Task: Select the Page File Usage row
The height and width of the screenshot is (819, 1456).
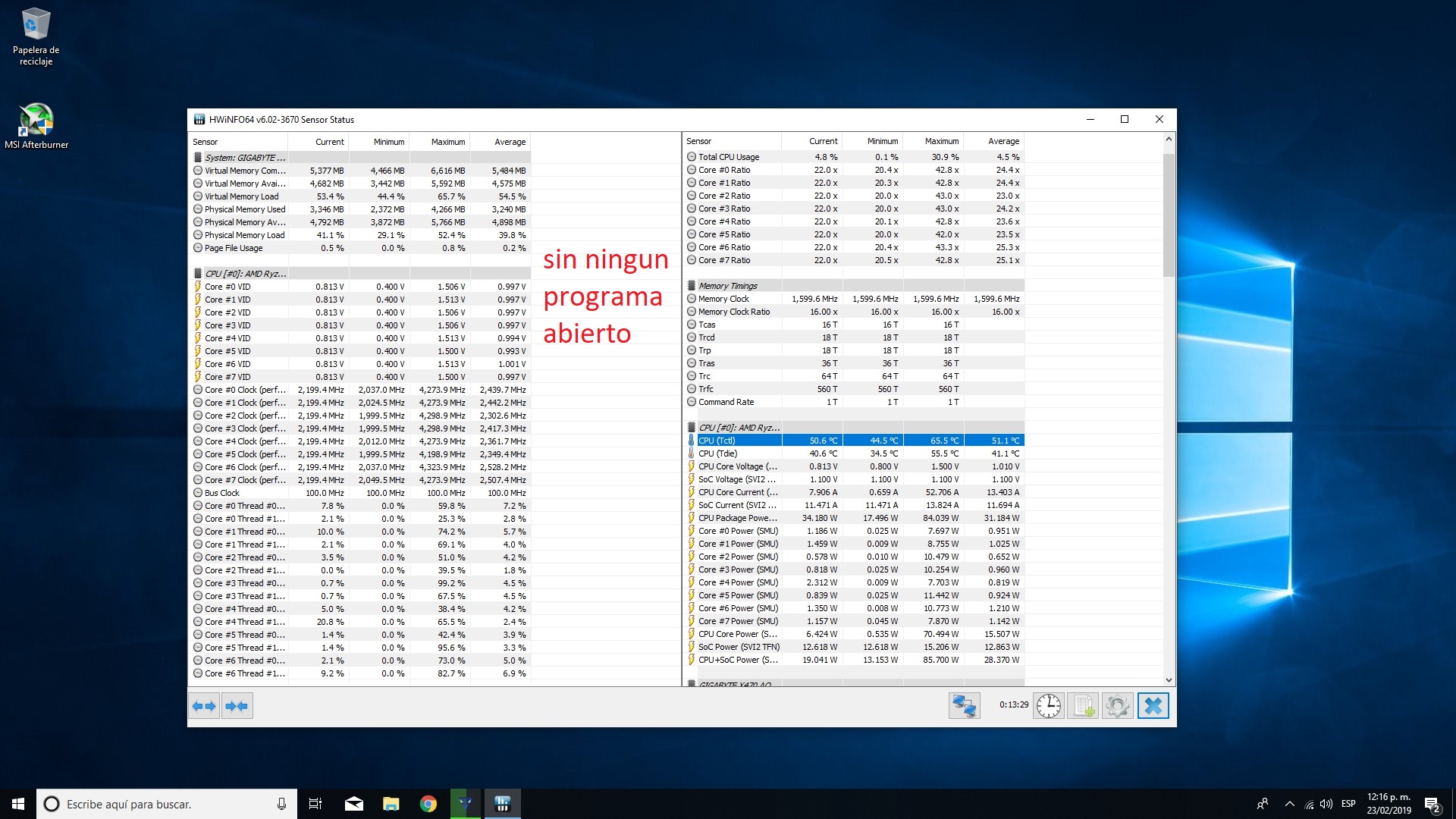Action: pos(359,248)
